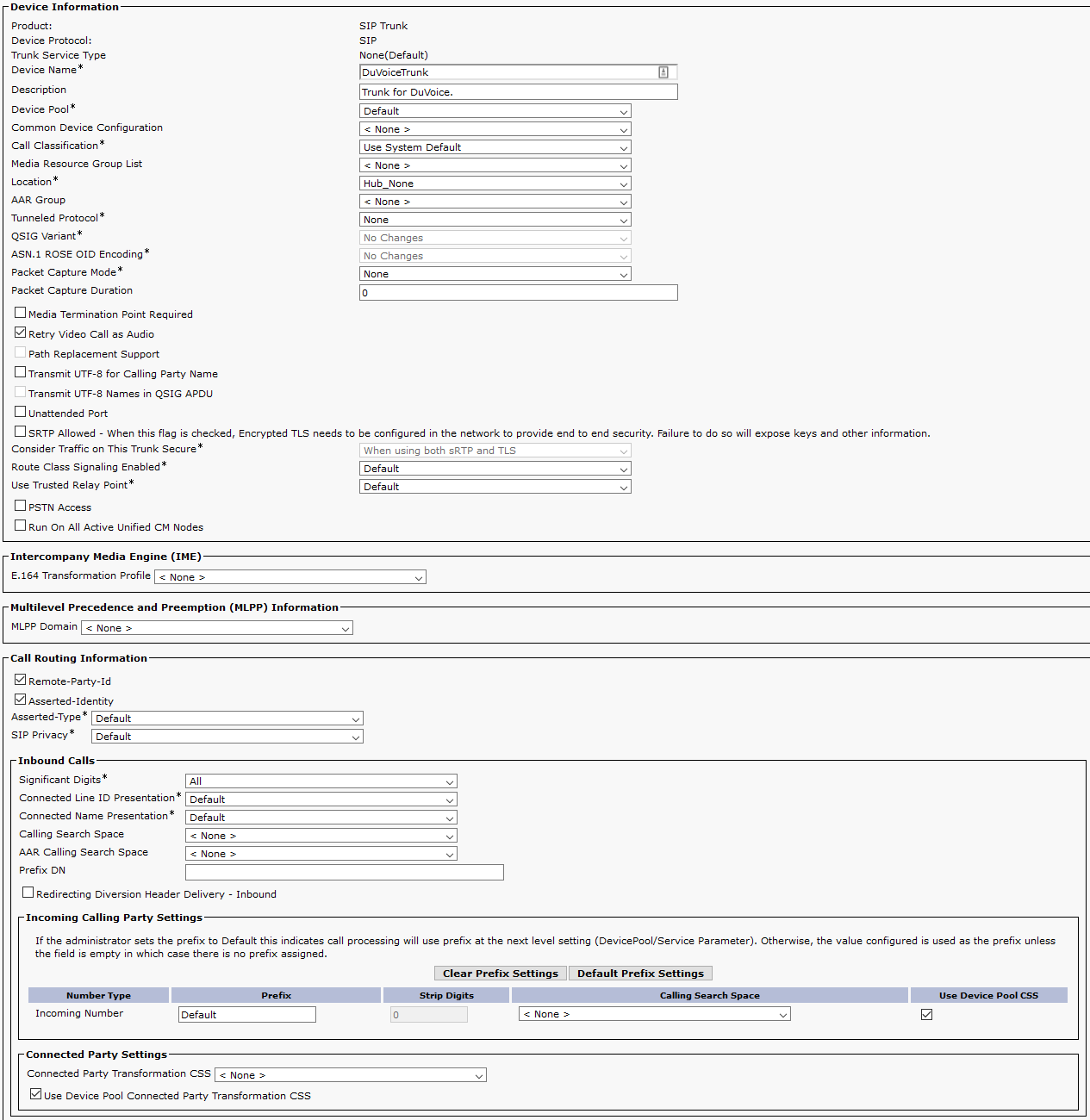Click the None(Default) trunk service type value
Image resolution: width=1090 pixels, height=1120 pixels.
coord(394,55)
